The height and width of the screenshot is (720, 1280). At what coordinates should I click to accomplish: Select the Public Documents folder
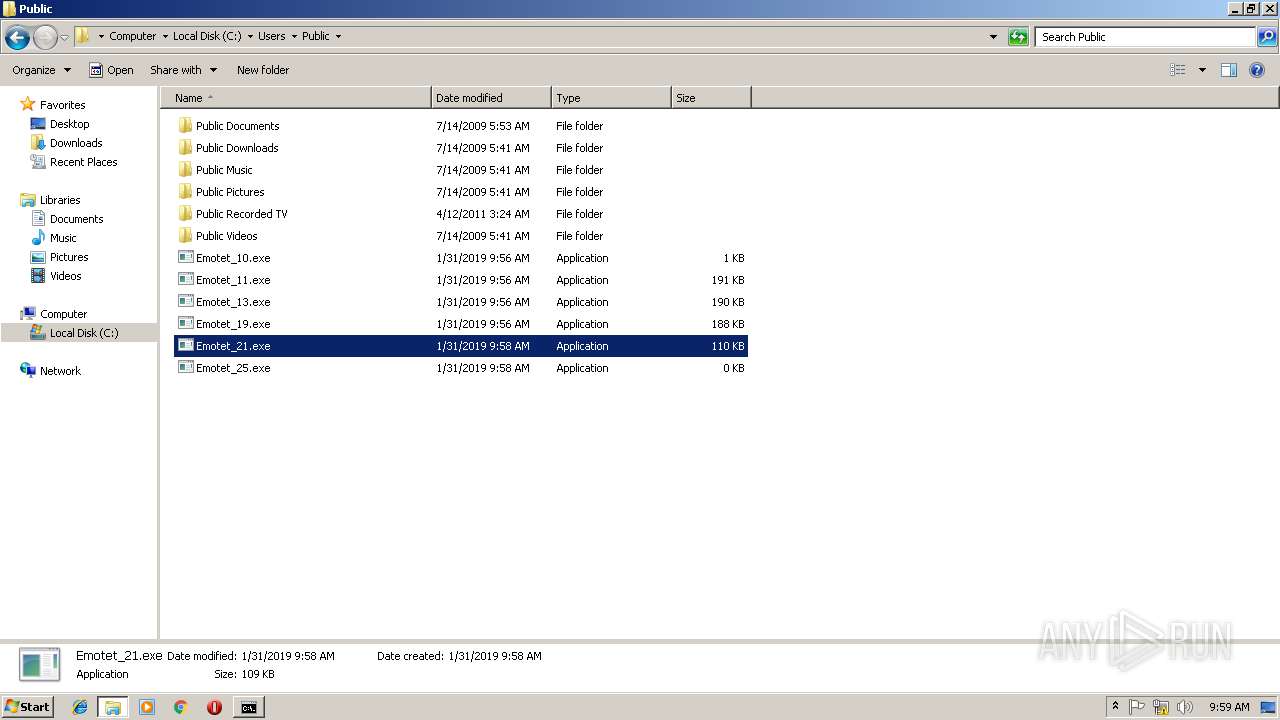tap(461, 126)
